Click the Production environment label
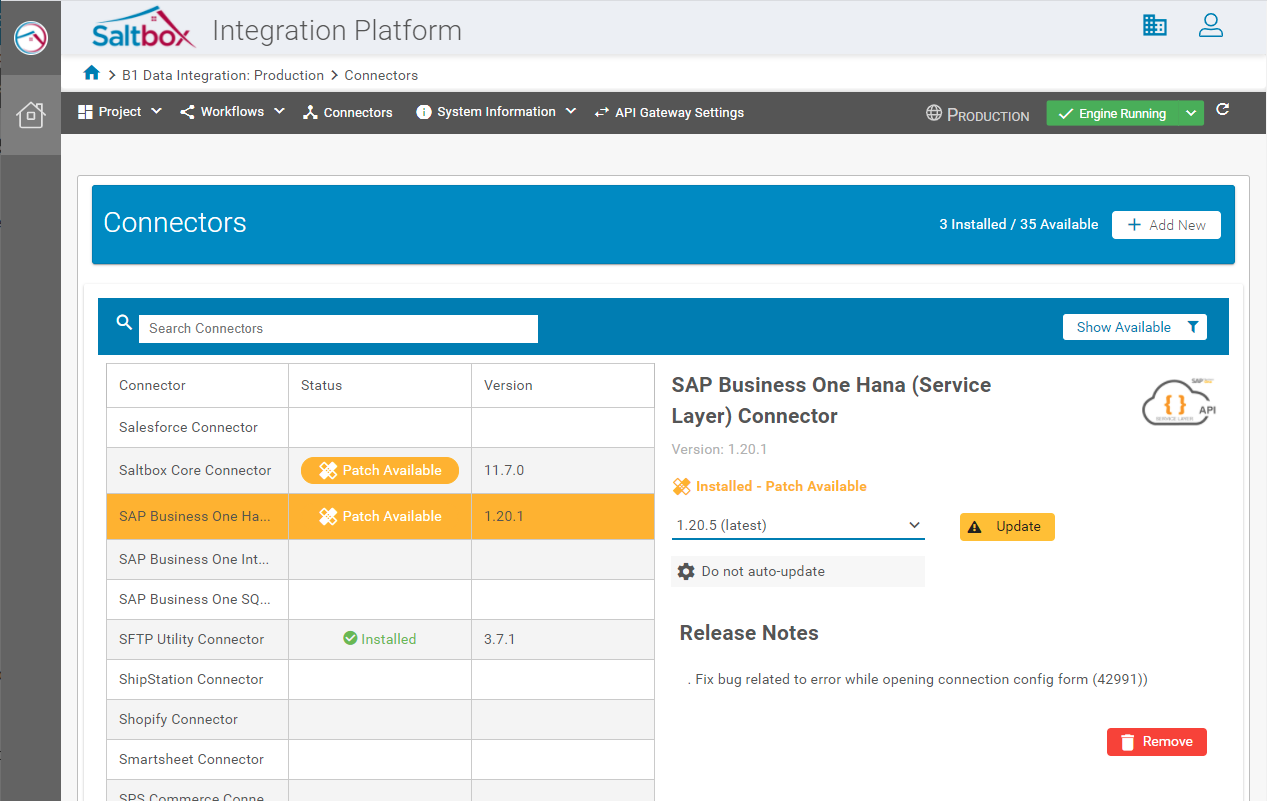The width and height of the screenshot is (1267, 801). (988, 115)
